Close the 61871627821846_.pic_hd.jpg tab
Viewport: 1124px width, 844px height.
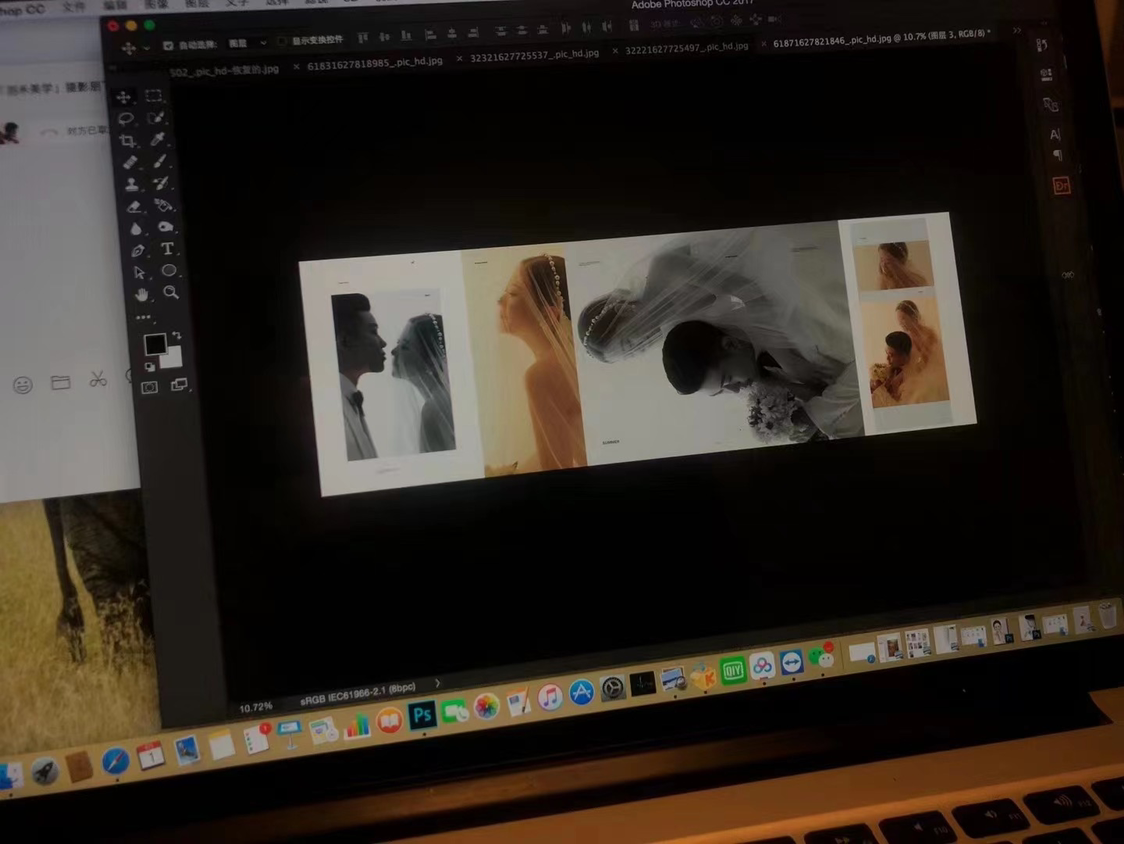764,43
